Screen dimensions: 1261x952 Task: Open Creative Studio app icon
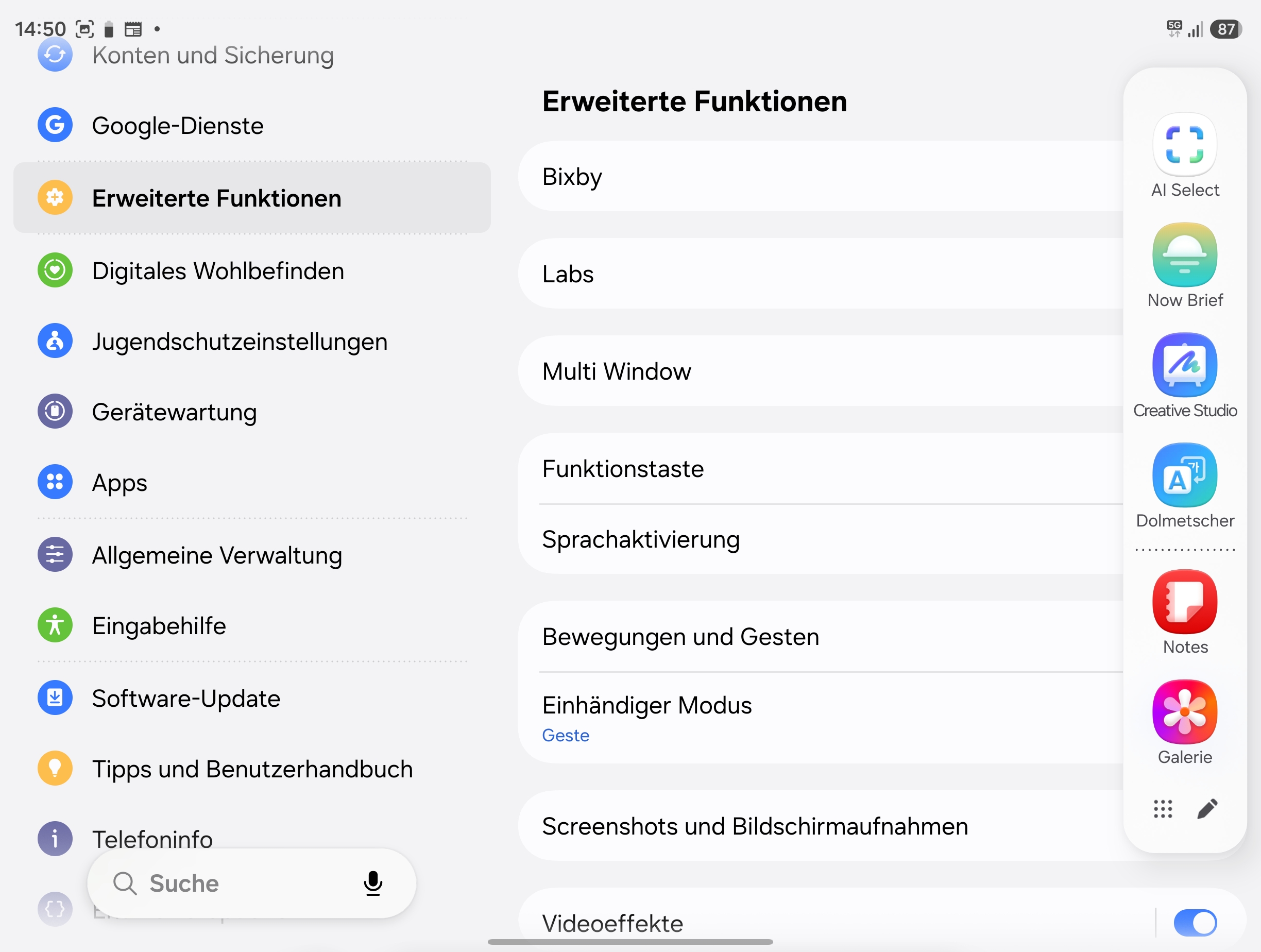point(1185,365)
